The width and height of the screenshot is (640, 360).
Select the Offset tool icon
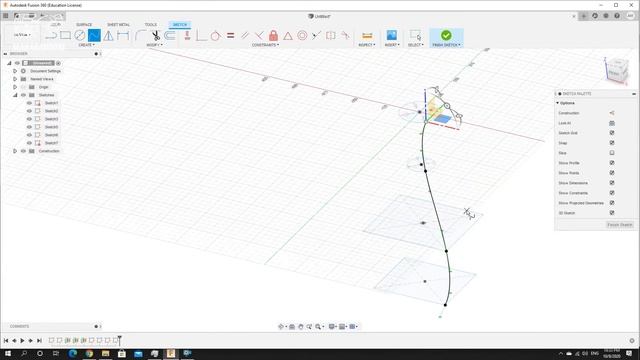click(170, 36)
